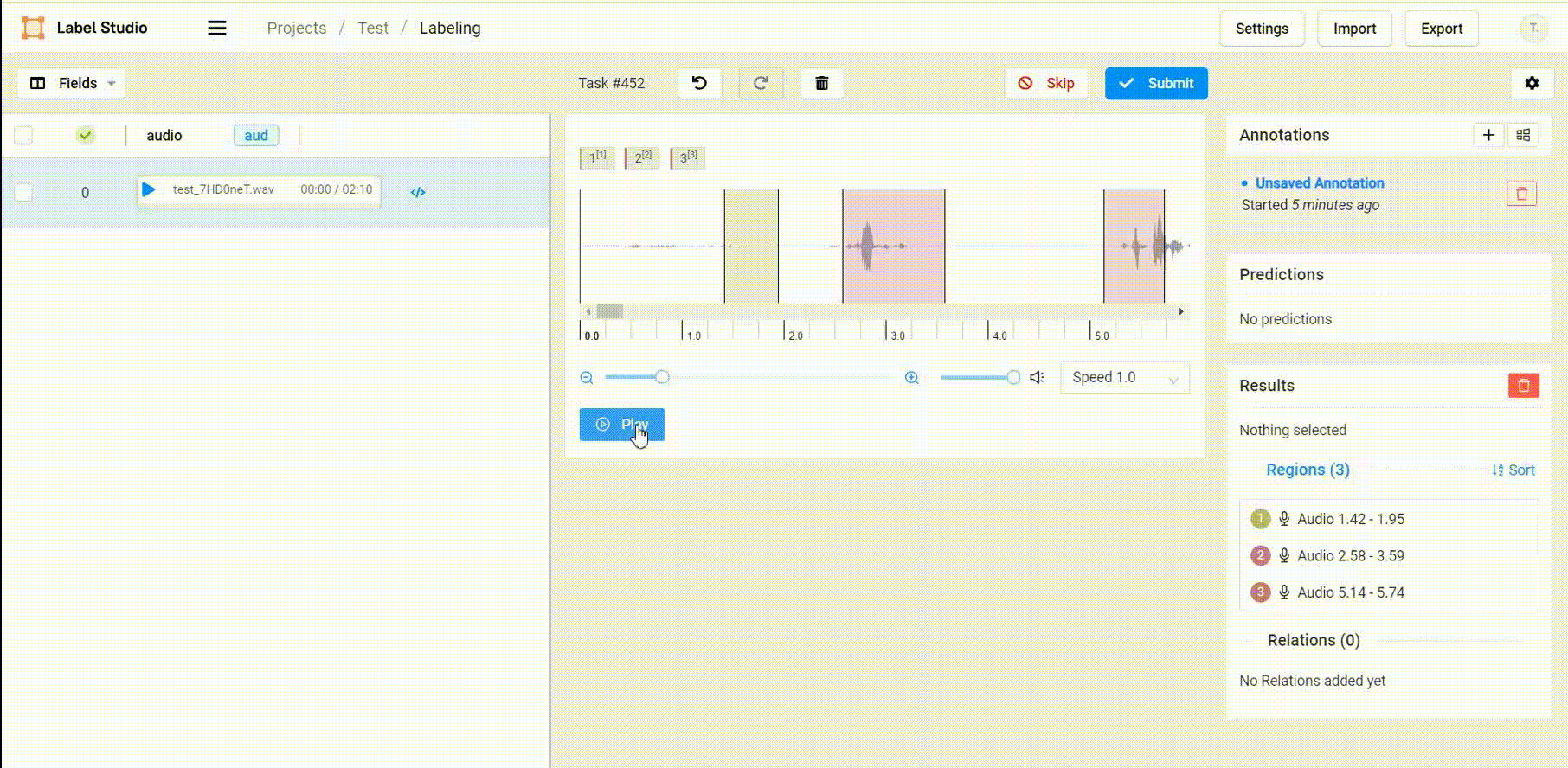The height and width of the screenshot is (768, 1568).
Task: Open the Export page
Action: 1442,29
